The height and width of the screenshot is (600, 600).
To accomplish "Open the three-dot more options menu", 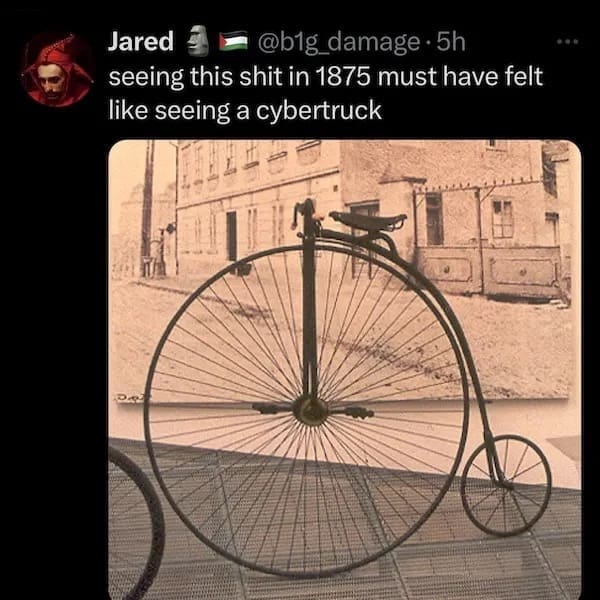I will pos(567,42).
